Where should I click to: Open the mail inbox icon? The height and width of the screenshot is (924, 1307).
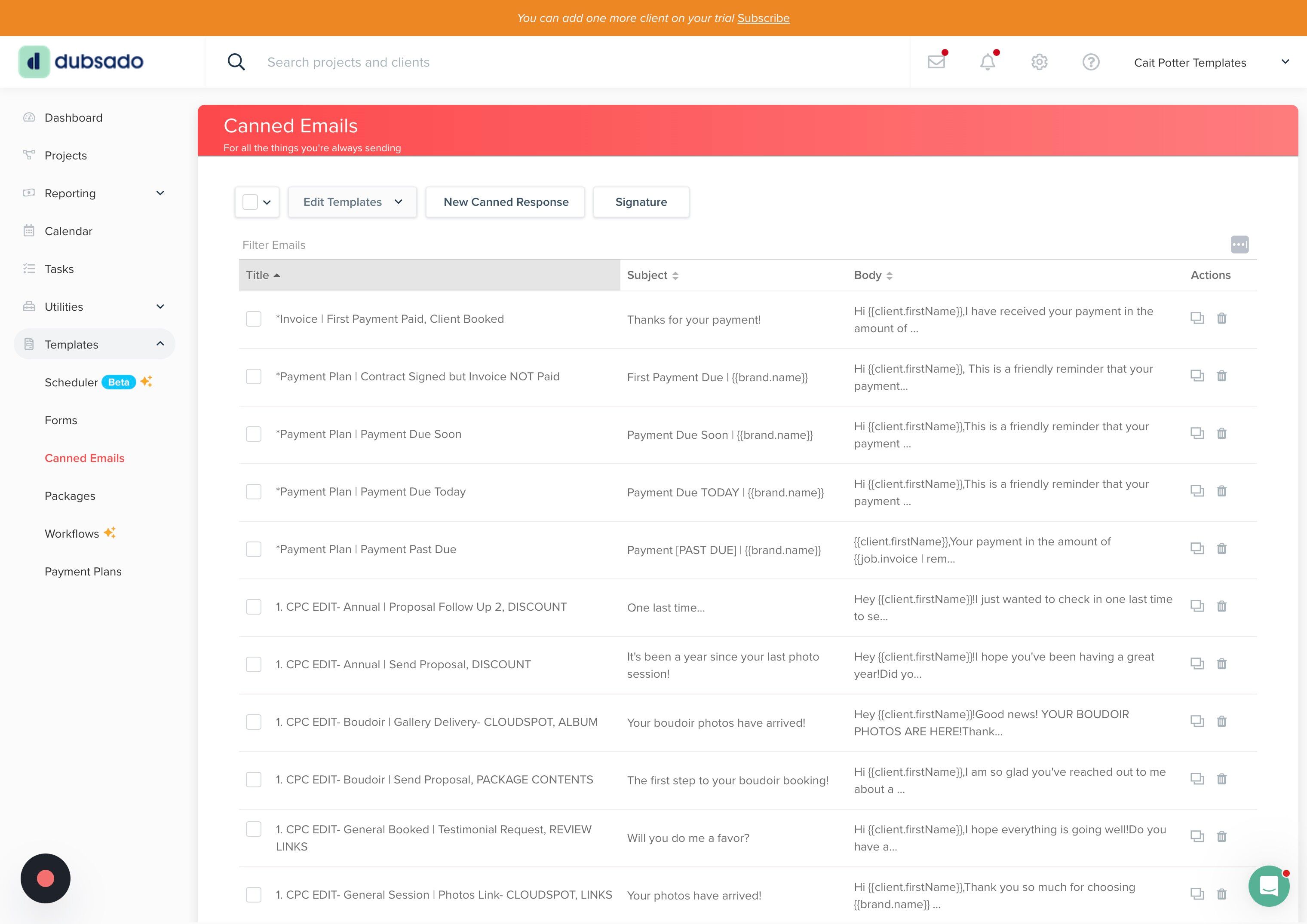point(936,61)
